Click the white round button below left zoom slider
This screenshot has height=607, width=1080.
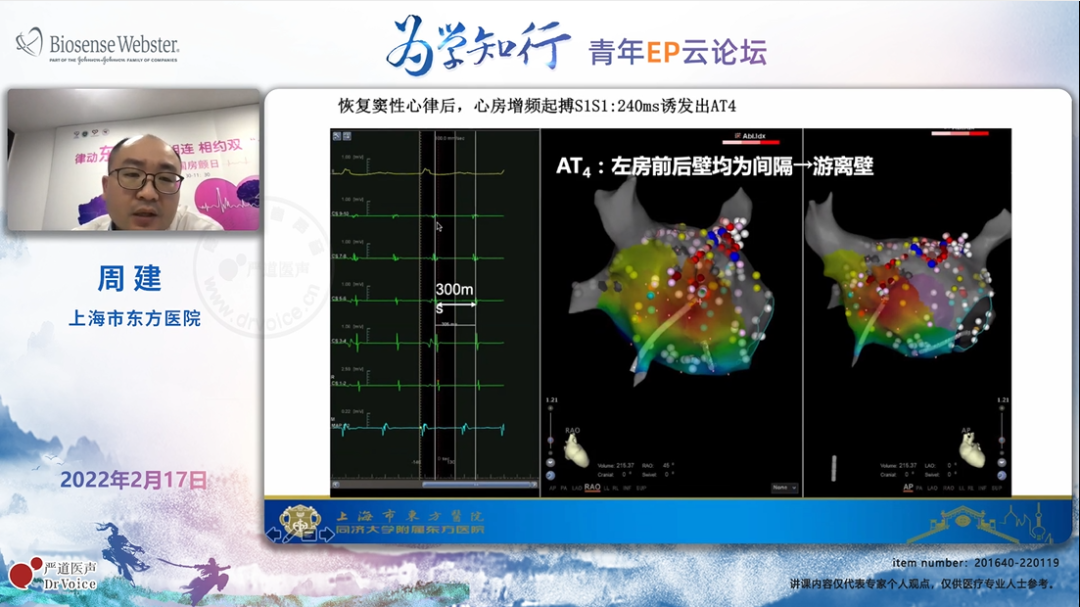(x=550, y=463)
